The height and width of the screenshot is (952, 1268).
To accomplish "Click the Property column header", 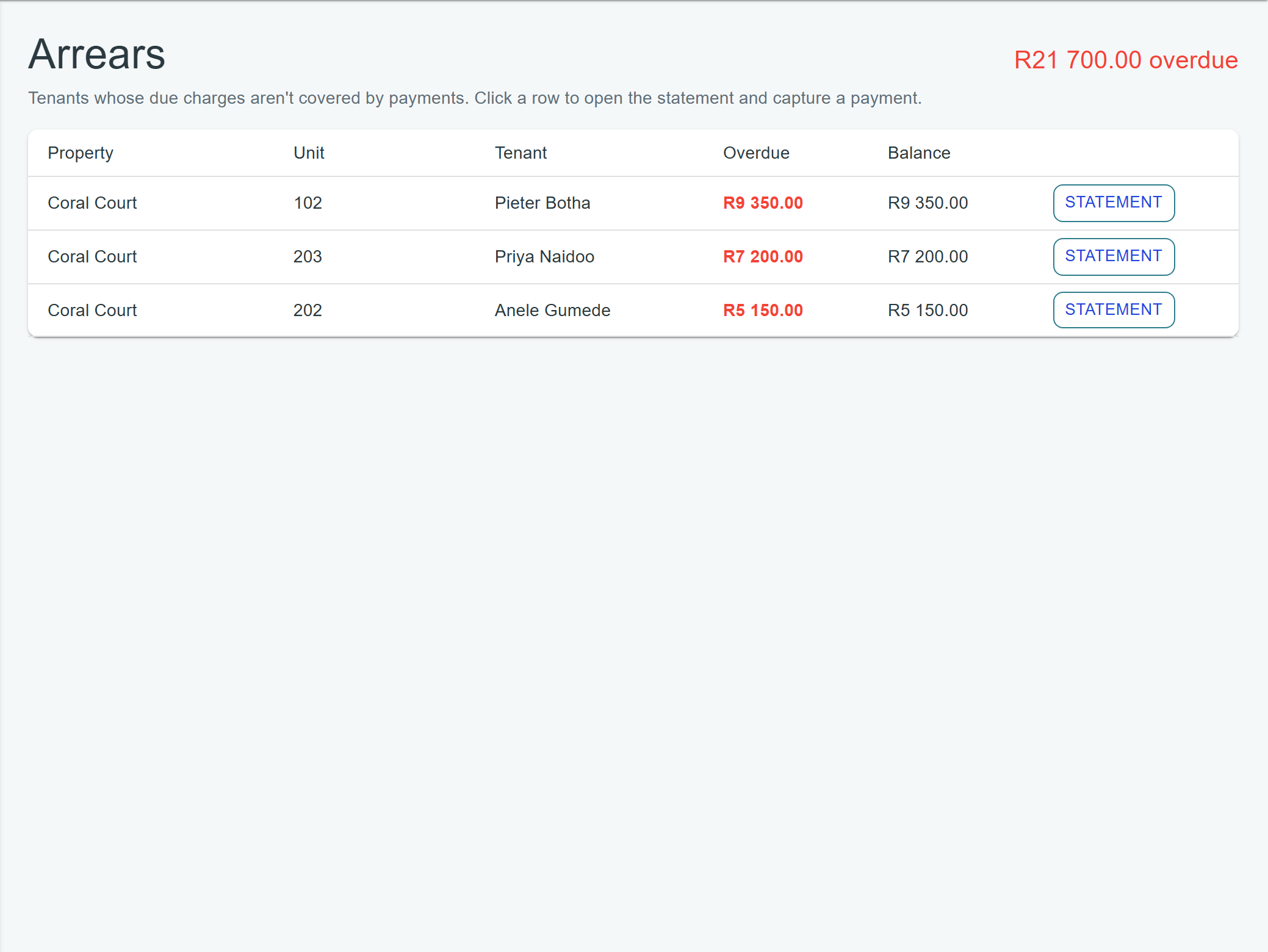I will coord(81,153).
